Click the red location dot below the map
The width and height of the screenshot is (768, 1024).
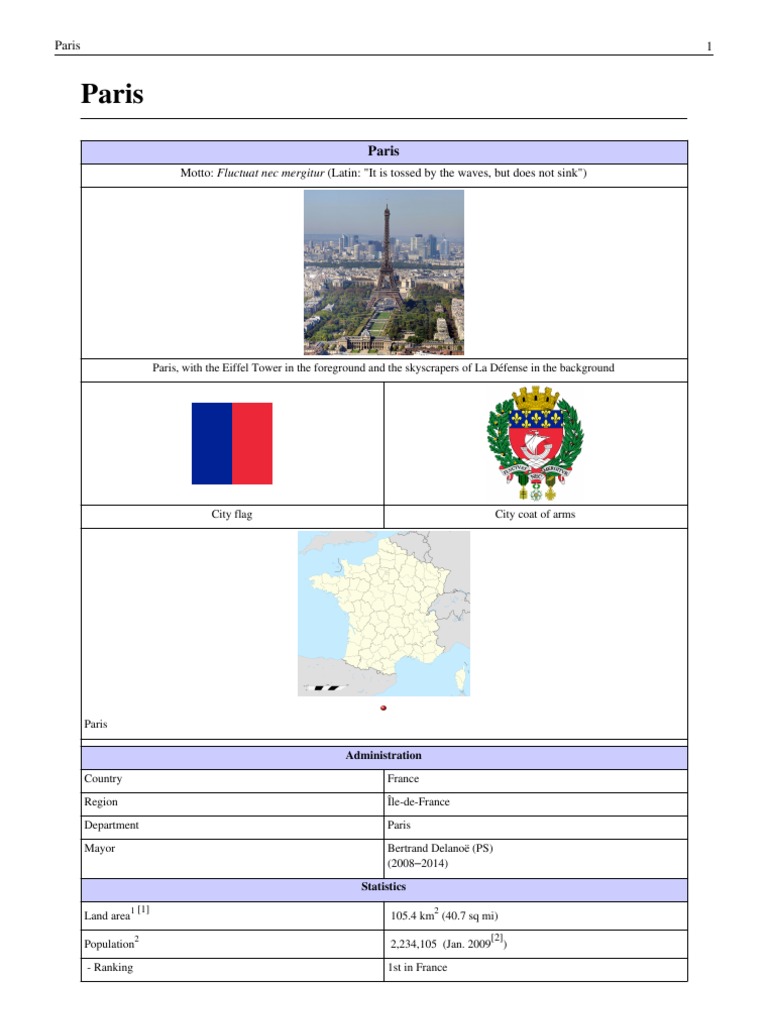pos(383,708)
